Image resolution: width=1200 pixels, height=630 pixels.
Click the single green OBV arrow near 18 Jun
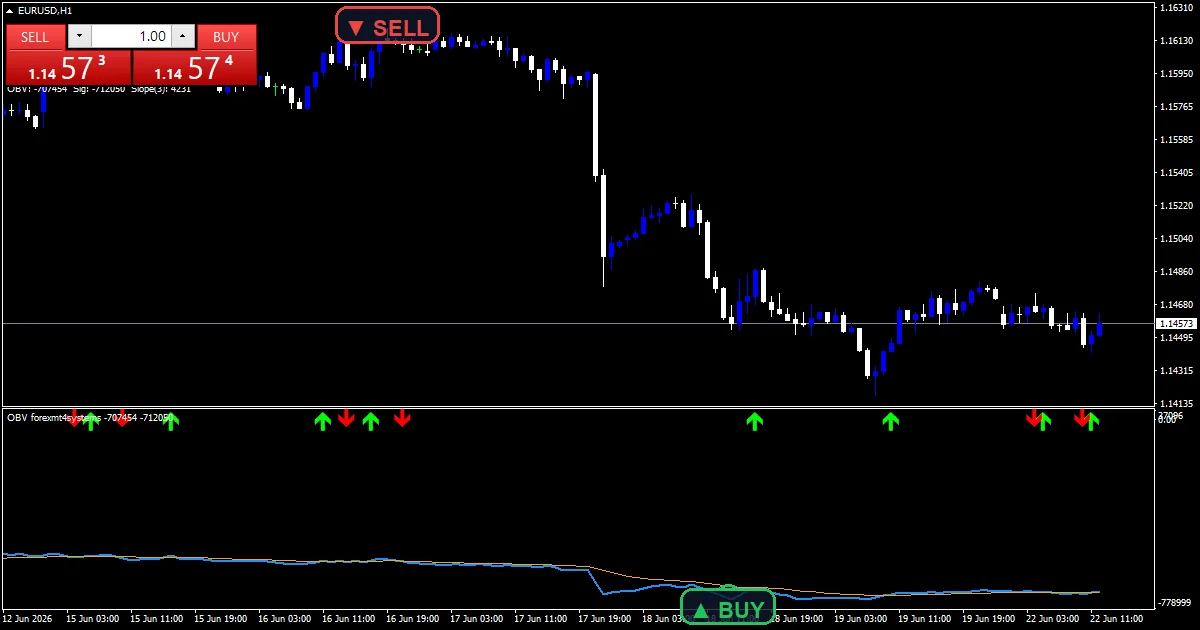point(755,421)
